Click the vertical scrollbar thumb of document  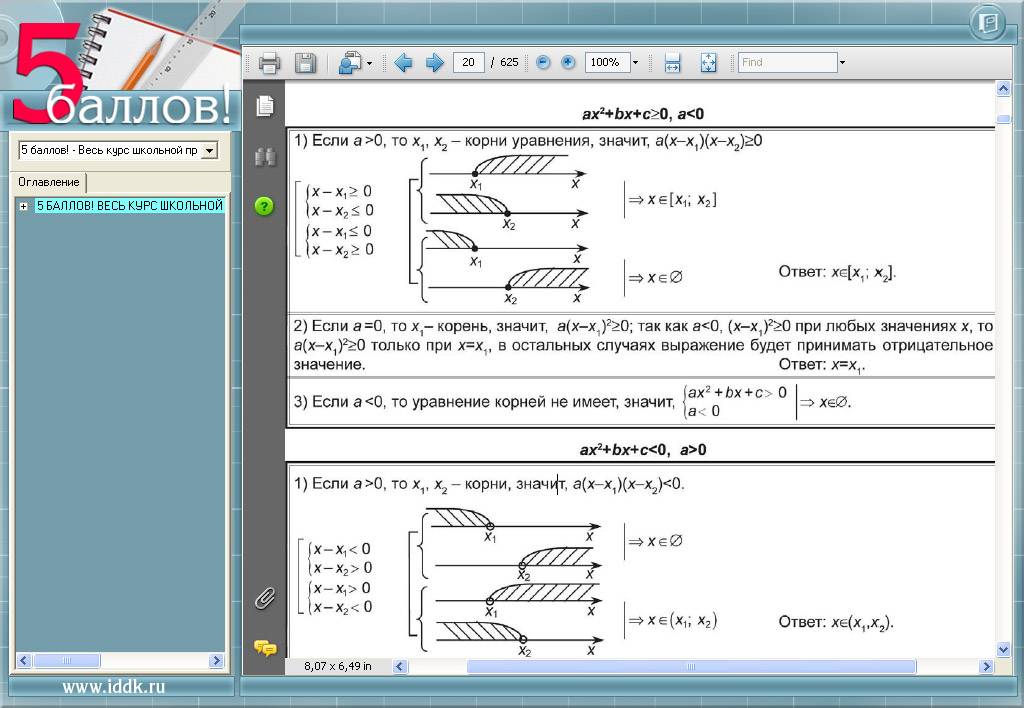[x=1004, y=118]
